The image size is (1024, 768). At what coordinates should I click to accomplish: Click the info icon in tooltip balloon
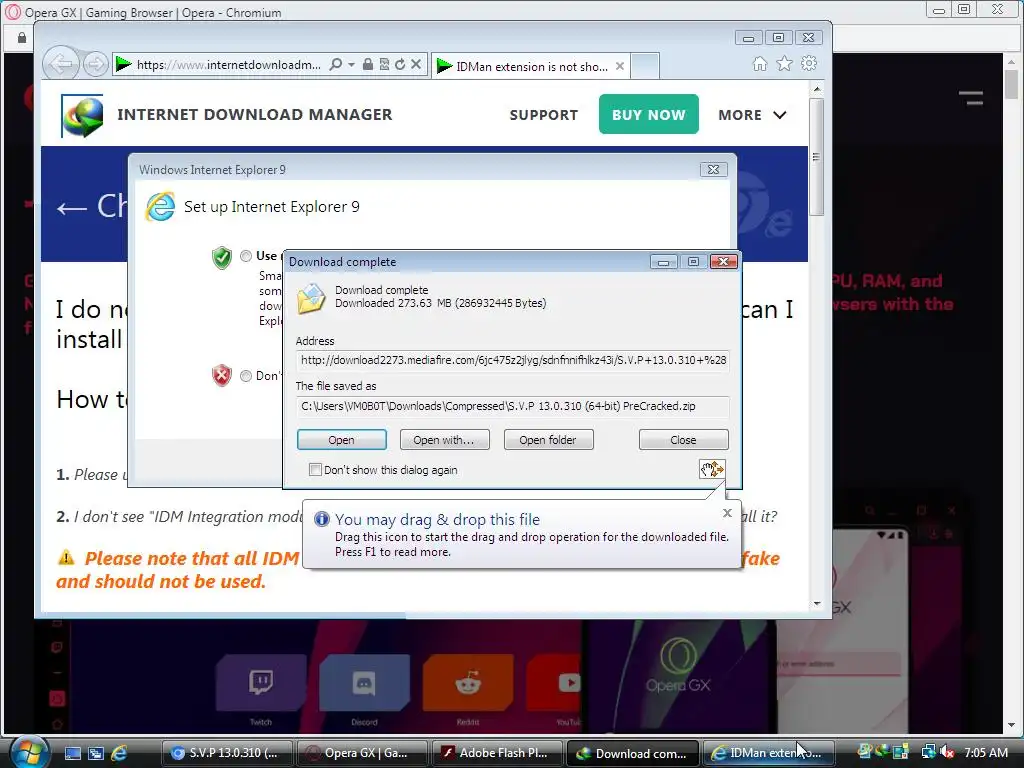(322, 519)
